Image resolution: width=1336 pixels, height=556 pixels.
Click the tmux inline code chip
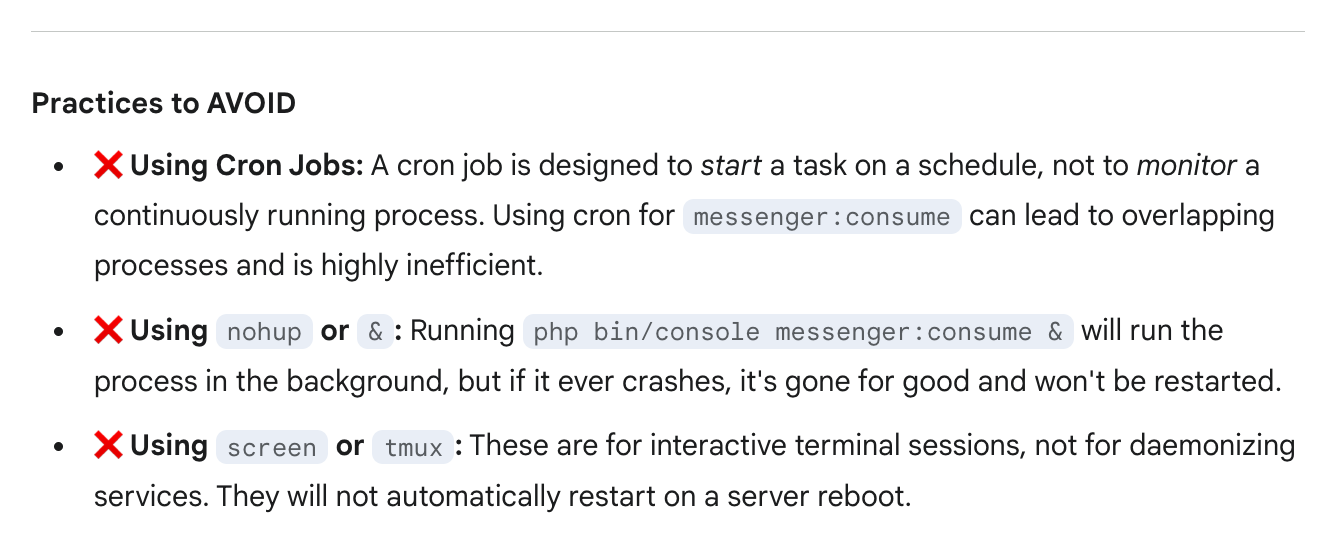pyautogui.click(x=413, y=447)
